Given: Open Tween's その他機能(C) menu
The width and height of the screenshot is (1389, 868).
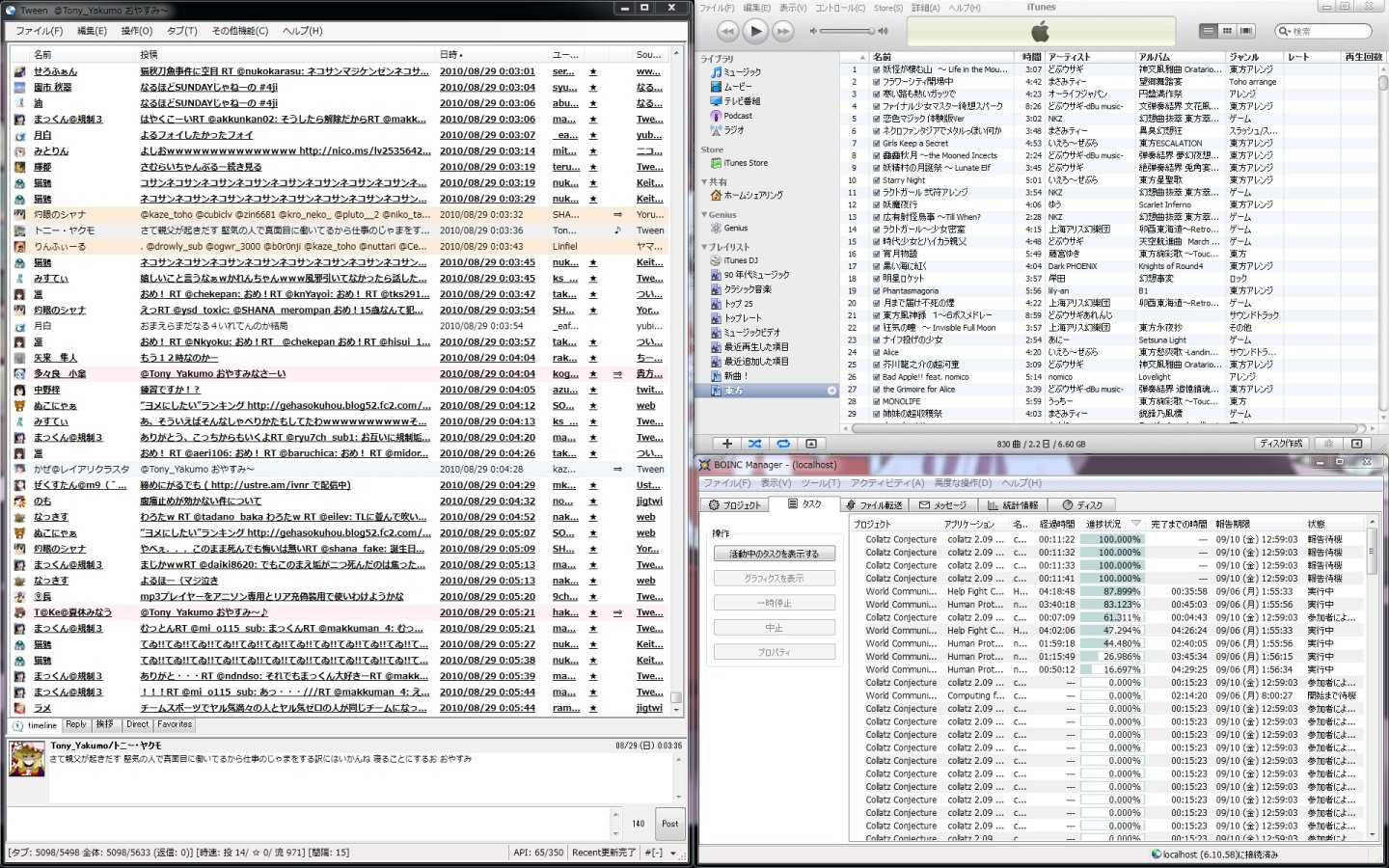Looking at the screenshot, I should (240, 31).
